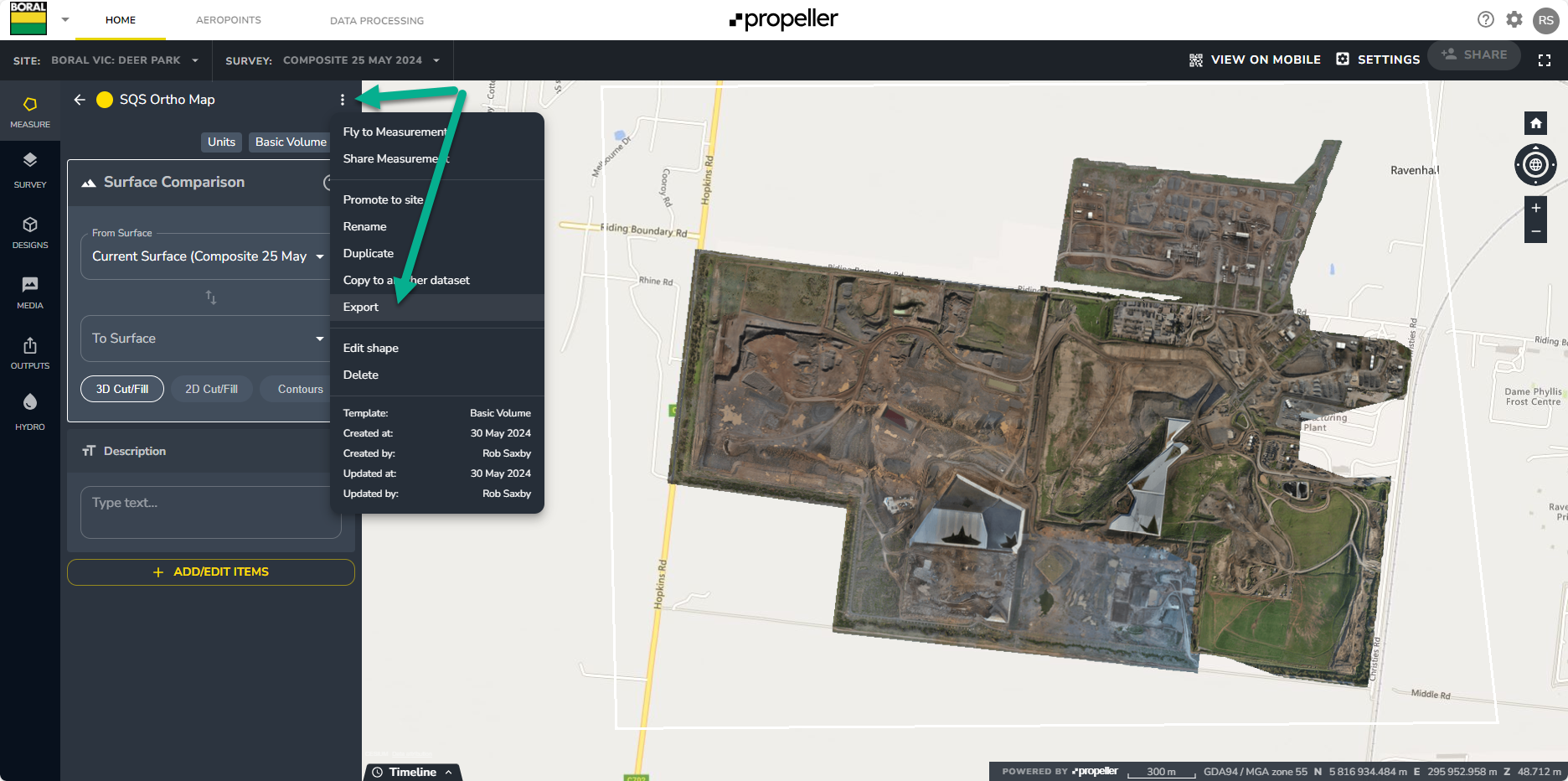This screenshot has height=781, width=1568.
Task: Select Export in the context menu
Action: click(x=437, y=308)
